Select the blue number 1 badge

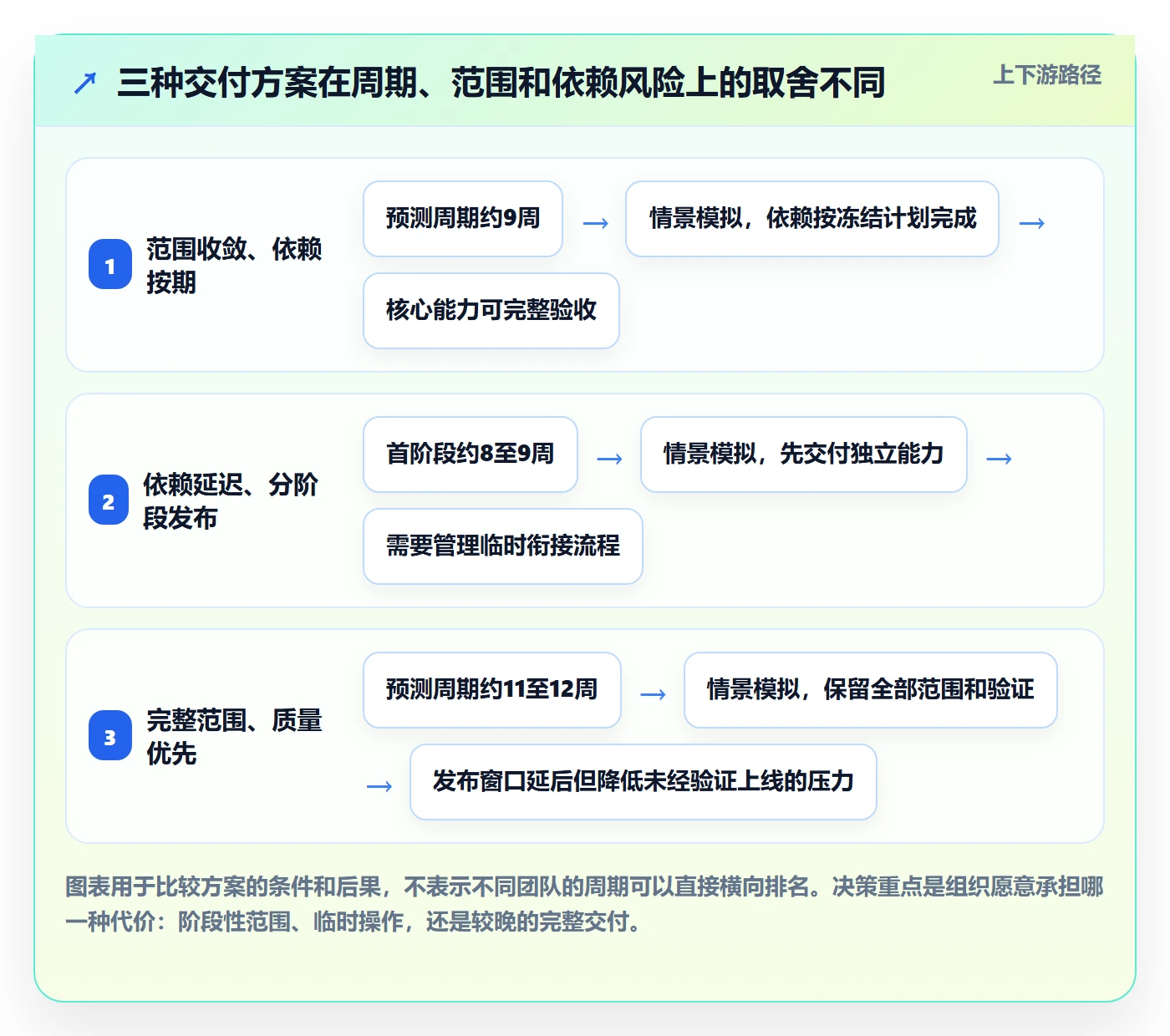[110, 265]
